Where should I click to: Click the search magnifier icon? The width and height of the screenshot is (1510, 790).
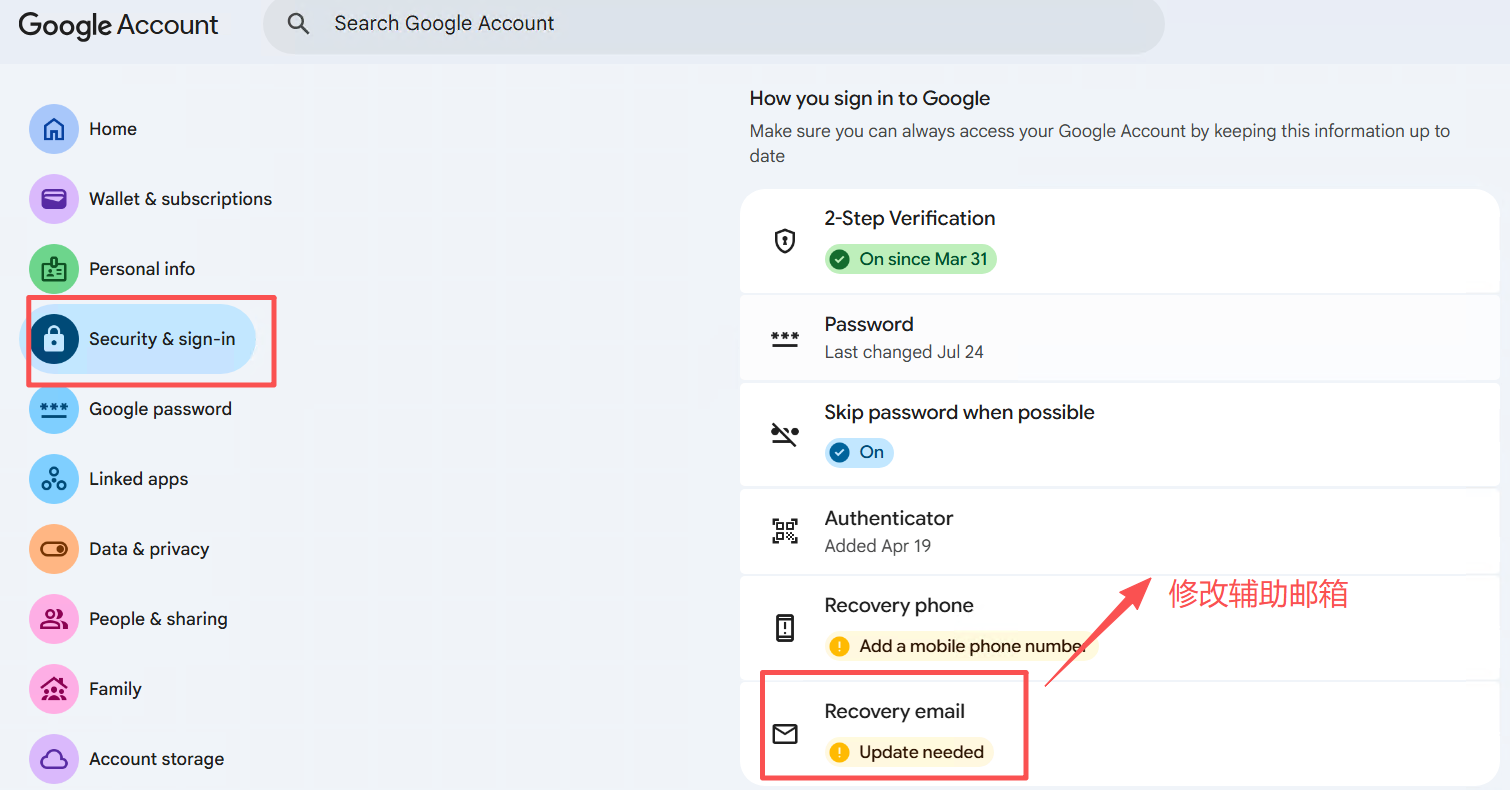(x=298, y=23)
